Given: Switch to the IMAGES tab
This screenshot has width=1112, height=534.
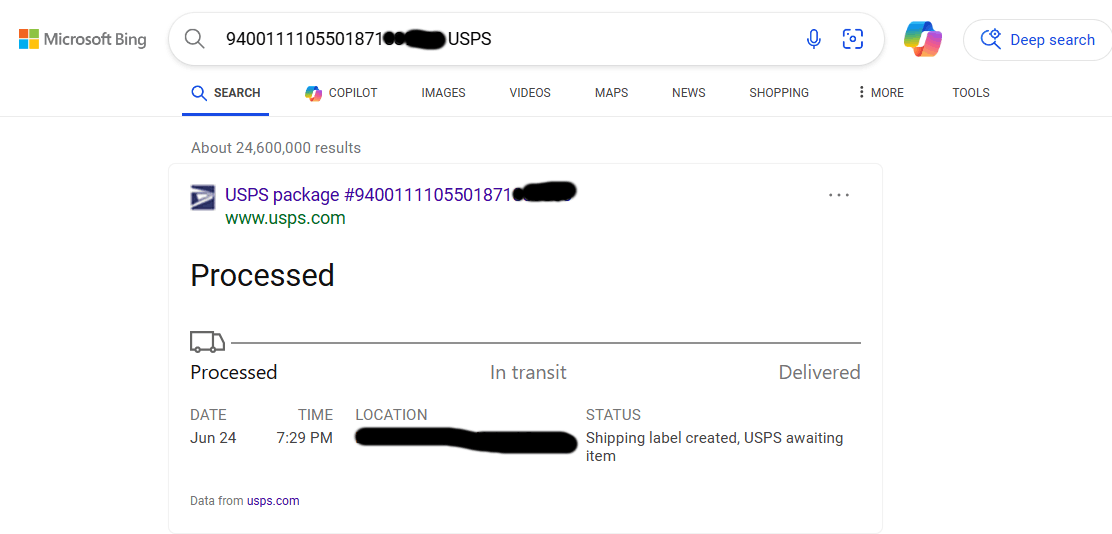Looking at the screenshot, I should [x=443, y=92].
